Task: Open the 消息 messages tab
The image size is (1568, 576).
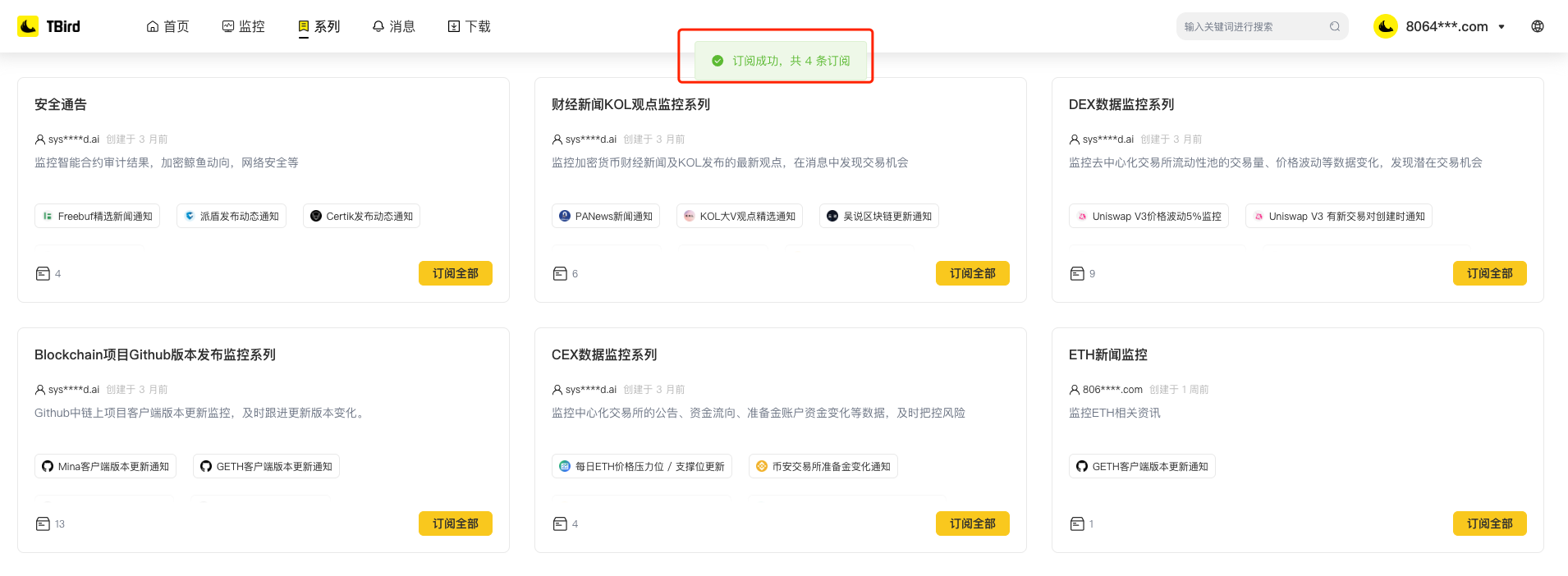Action: (393, 26)
